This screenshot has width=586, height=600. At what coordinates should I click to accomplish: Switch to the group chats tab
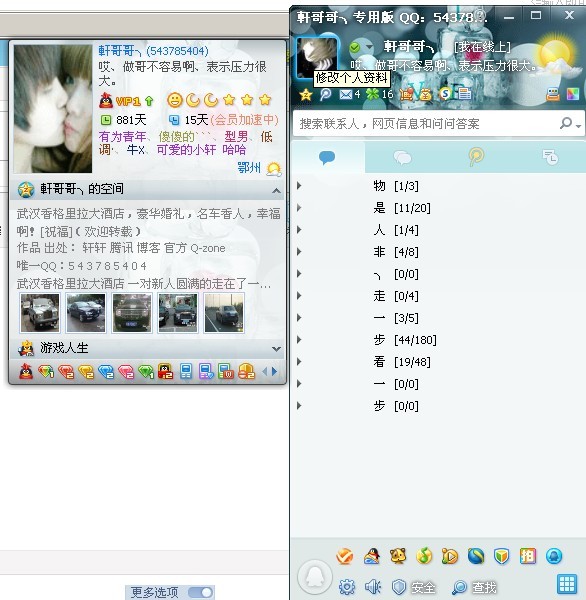click(x=402, y=157)
